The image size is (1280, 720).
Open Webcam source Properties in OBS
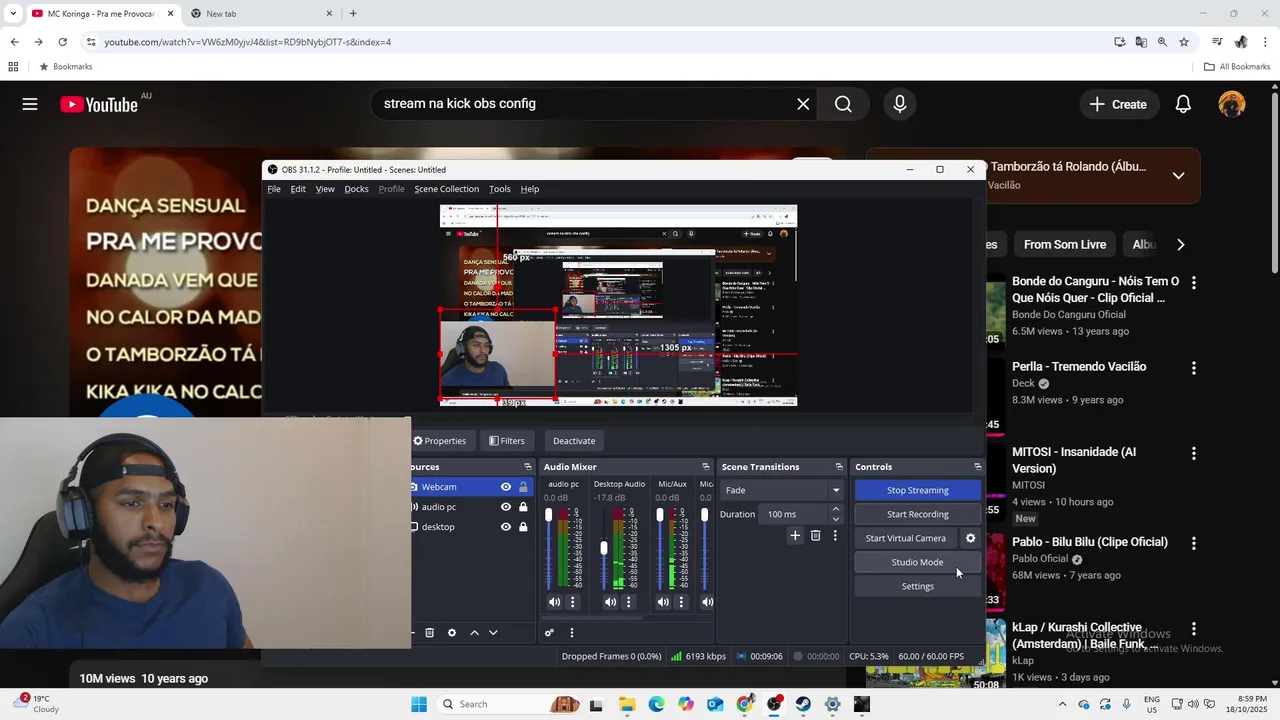439,441
